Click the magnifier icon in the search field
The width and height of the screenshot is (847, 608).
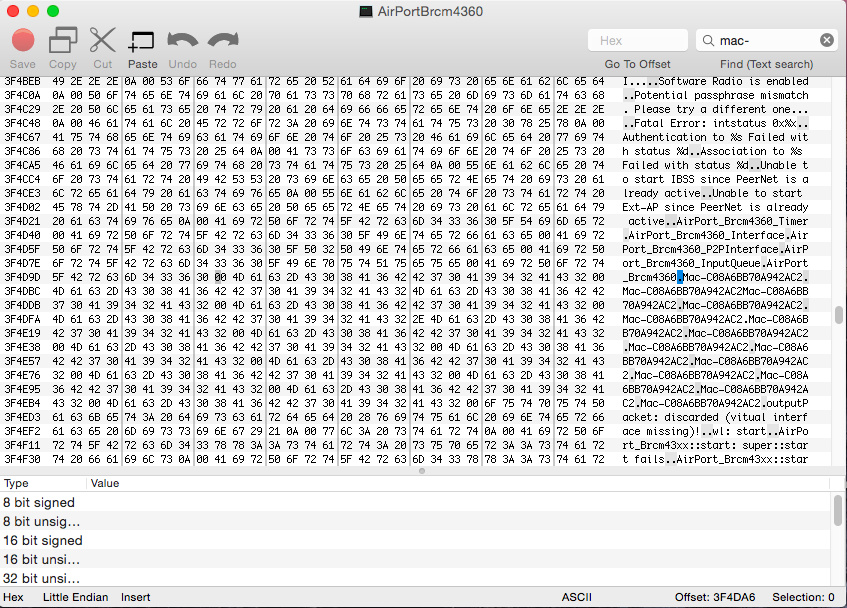[708, 40]
